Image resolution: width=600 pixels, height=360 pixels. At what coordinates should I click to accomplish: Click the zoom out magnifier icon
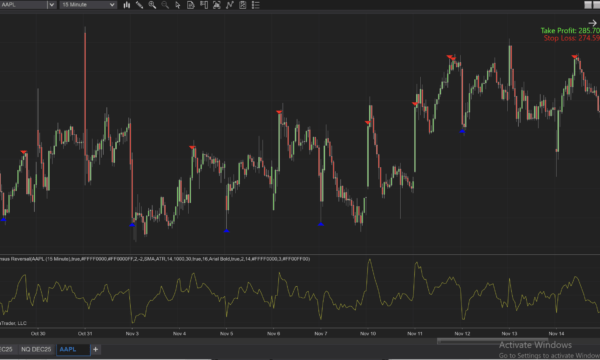click(165, 5)
